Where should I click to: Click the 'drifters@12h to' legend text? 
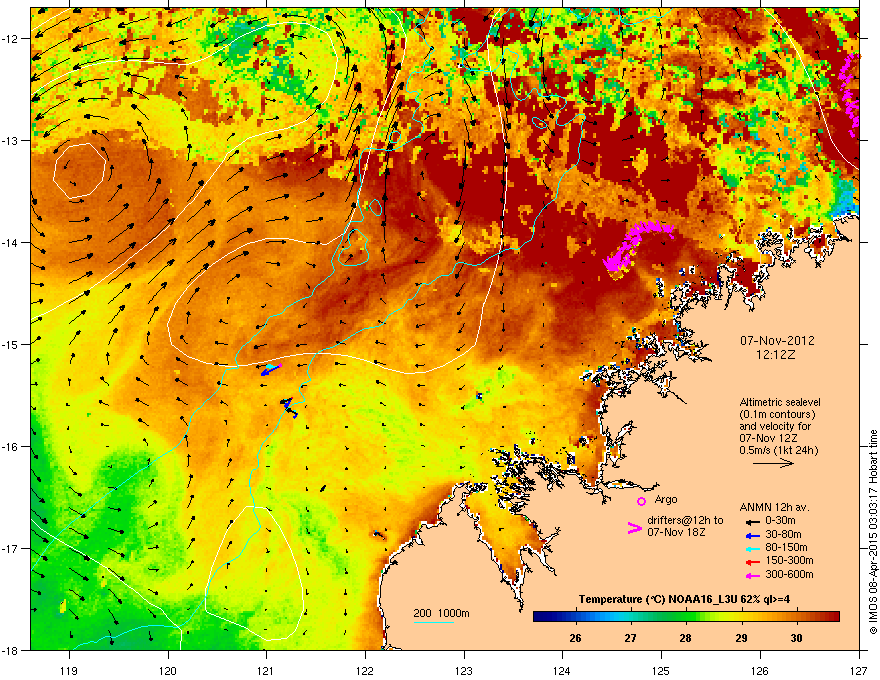tap(685, 520)
